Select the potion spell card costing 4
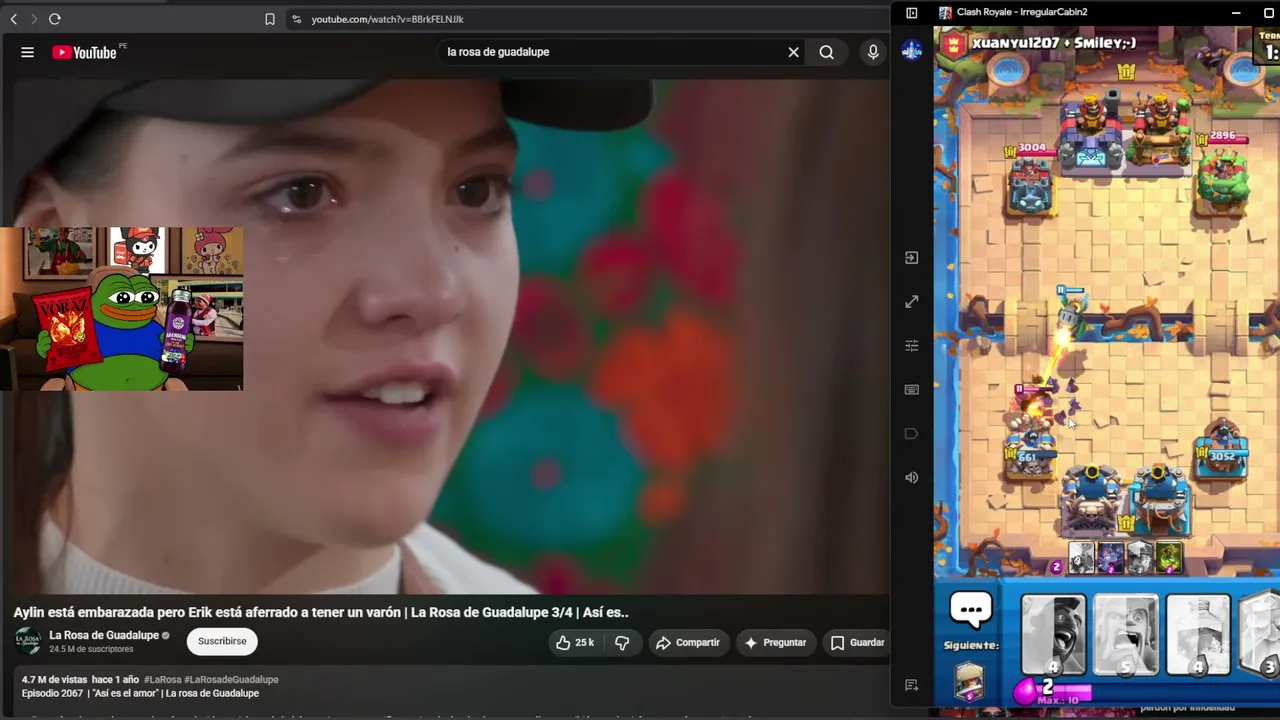The width and height of the screenshot is (1280, 720). tap(1198, 635)
